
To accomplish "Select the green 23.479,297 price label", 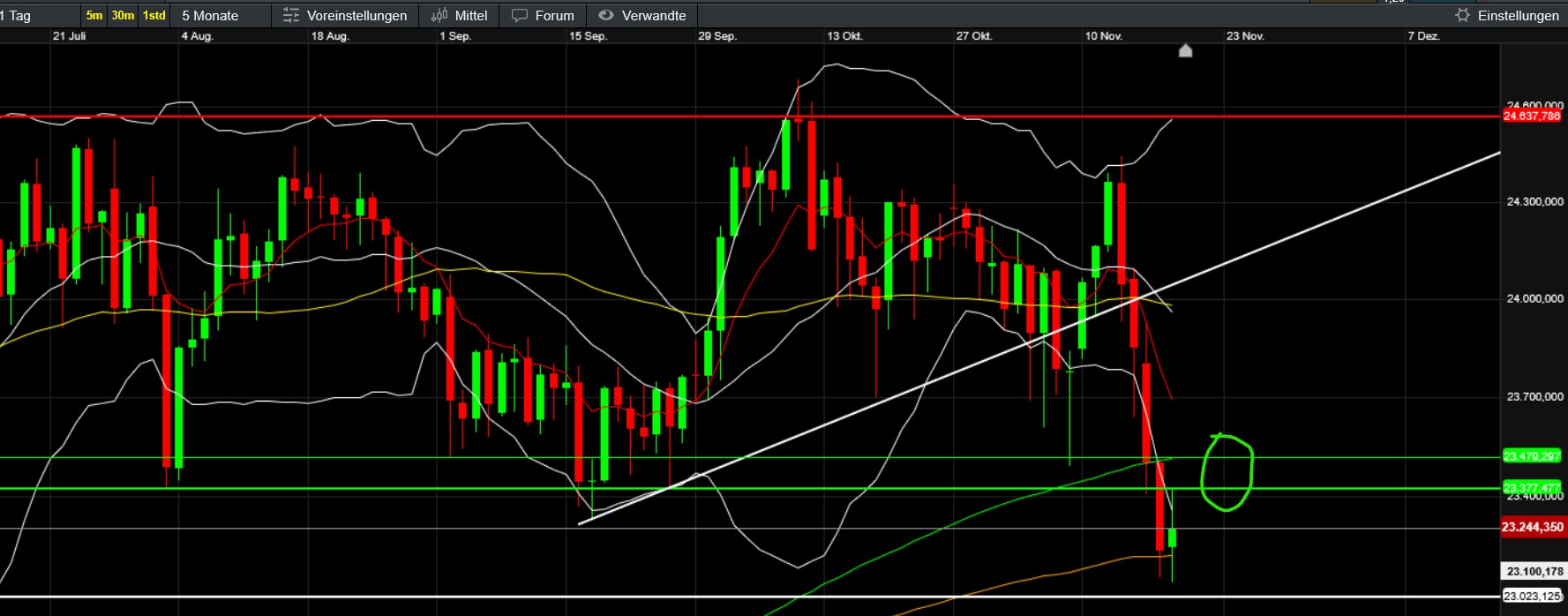I will pyautogui.click(x=1532, y=456).
